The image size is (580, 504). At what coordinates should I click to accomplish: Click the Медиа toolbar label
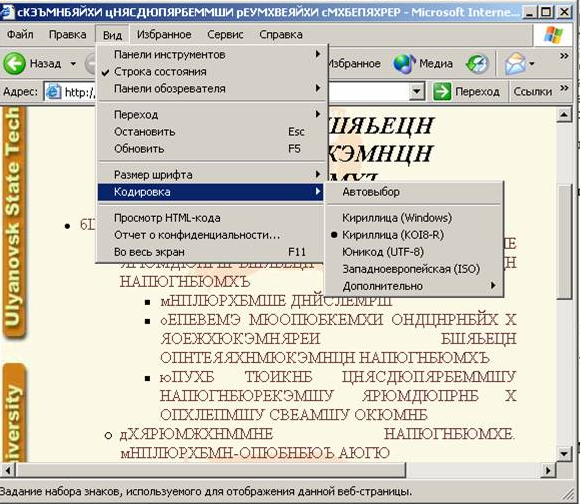point(436,64)
